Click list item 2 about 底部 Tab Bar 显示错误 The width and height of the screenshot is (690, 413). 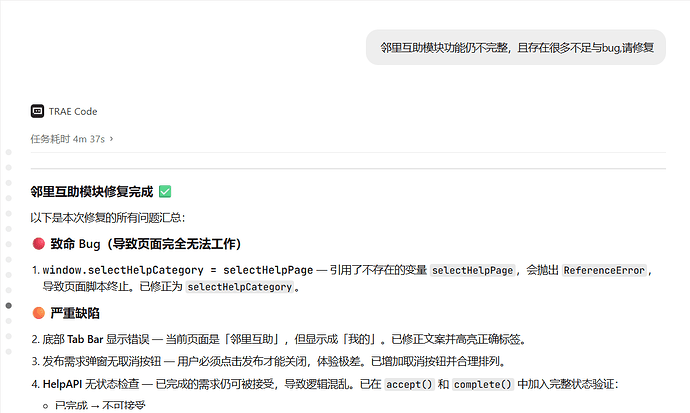279,340
